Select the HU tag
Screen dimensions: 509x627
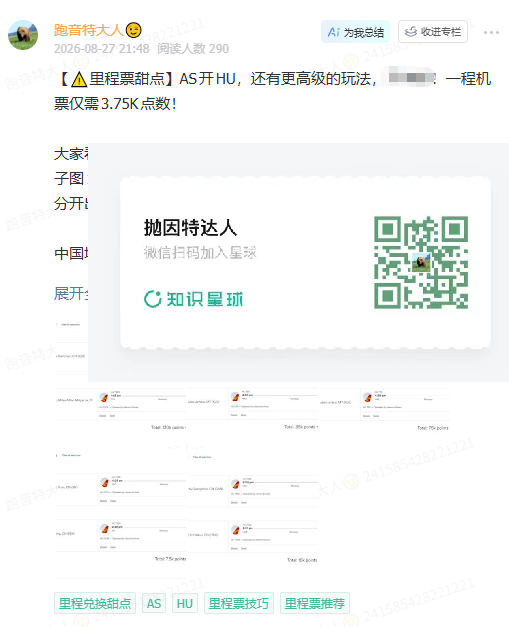[x=185, y=603]
